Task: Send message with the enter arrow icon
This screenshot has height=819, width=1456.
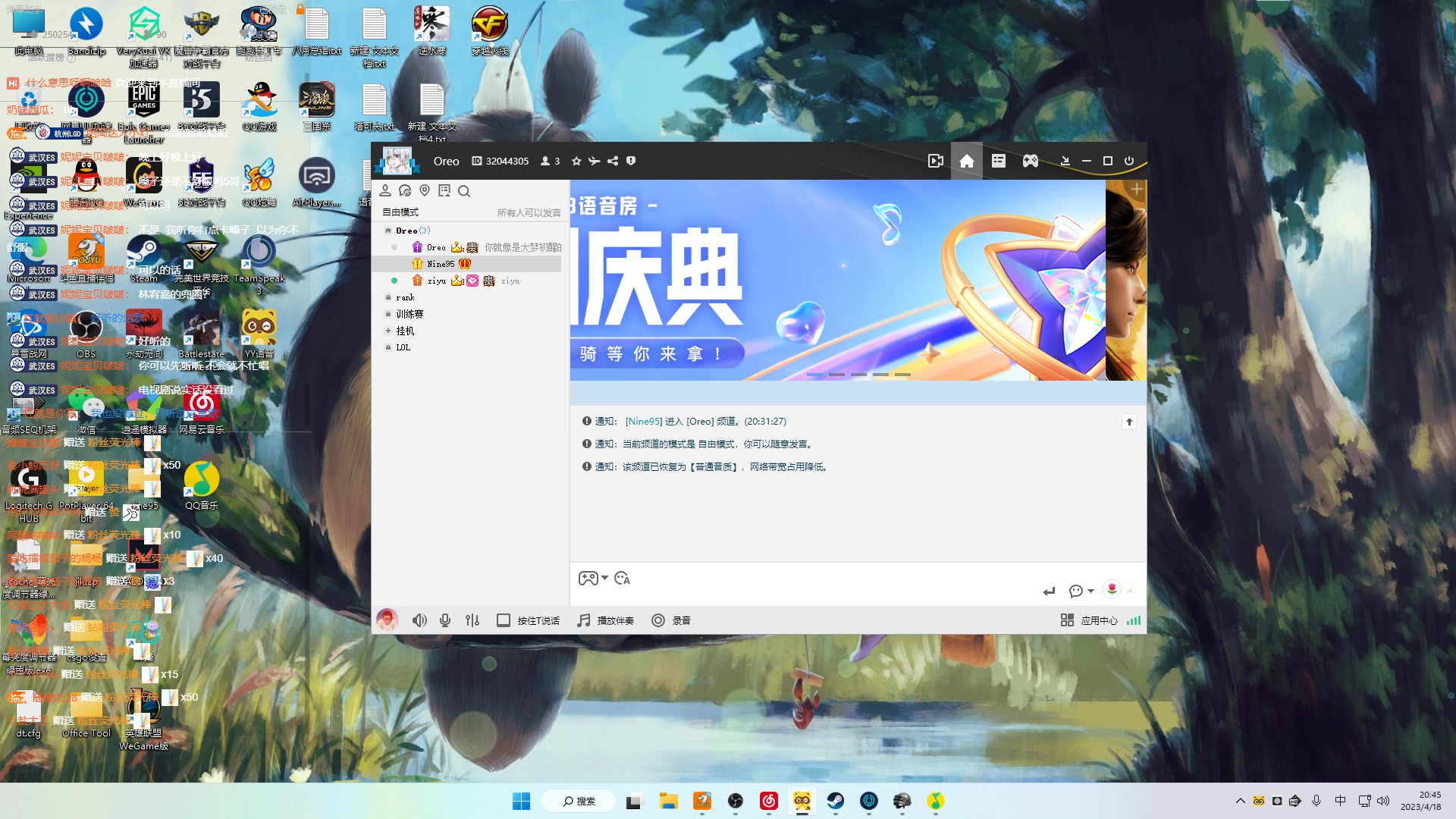Action: coord(1049,591)
